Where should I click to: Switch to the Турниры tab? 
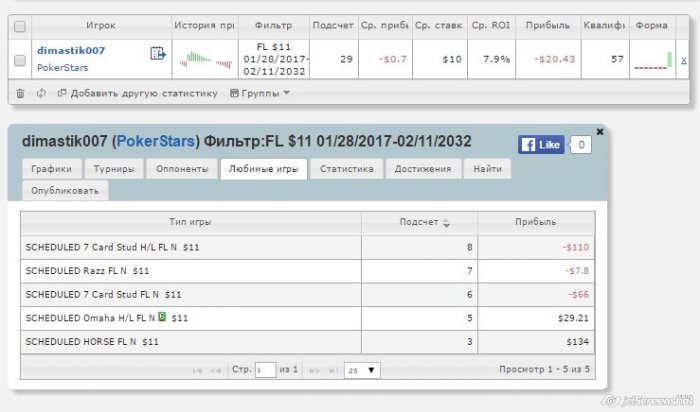click(114, 169)
